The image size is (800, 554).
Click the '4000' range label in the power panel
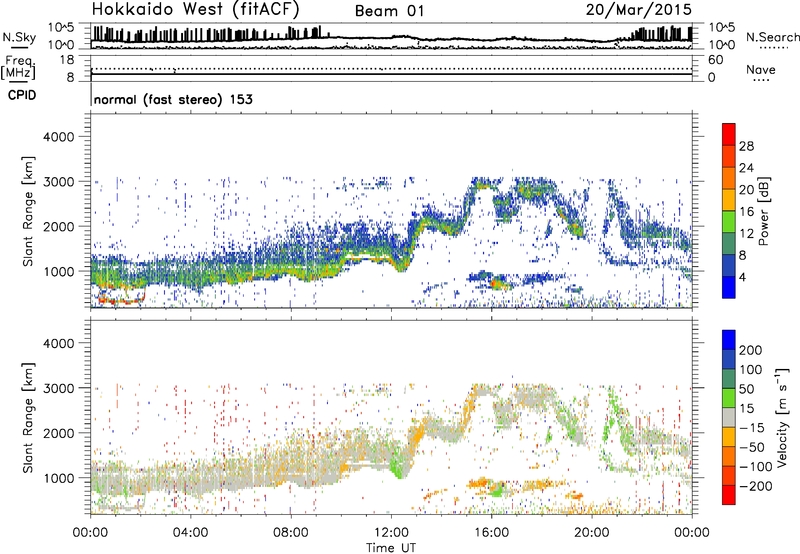coord(59,137)
